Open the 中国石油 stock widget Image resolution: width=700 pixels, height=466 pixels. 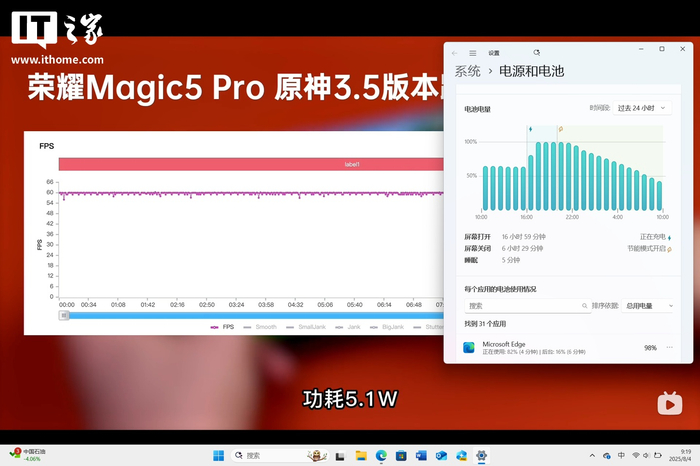[x=28, y=455]
